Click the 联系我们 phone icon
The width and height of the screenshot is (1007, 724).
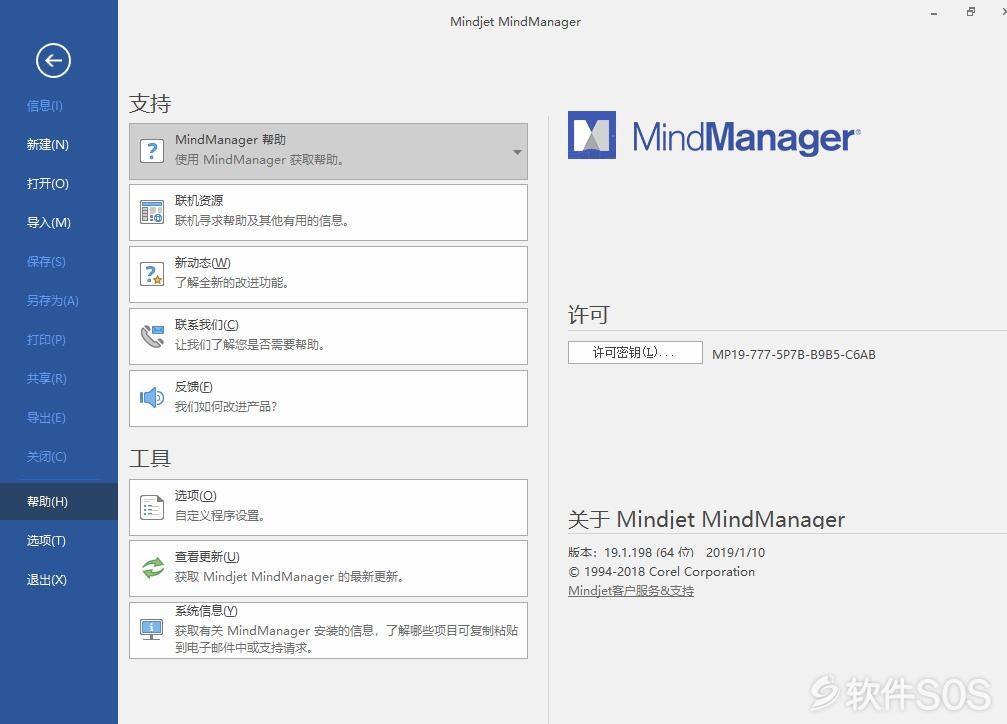pyautogui.click(x=152, y=336)
